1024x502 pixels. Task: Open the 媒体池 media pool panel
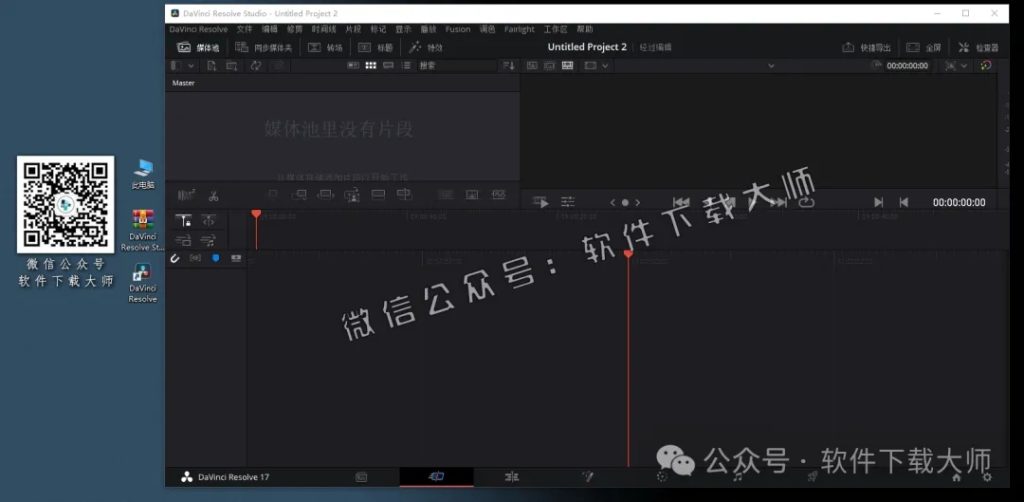(x=199, y=48)
